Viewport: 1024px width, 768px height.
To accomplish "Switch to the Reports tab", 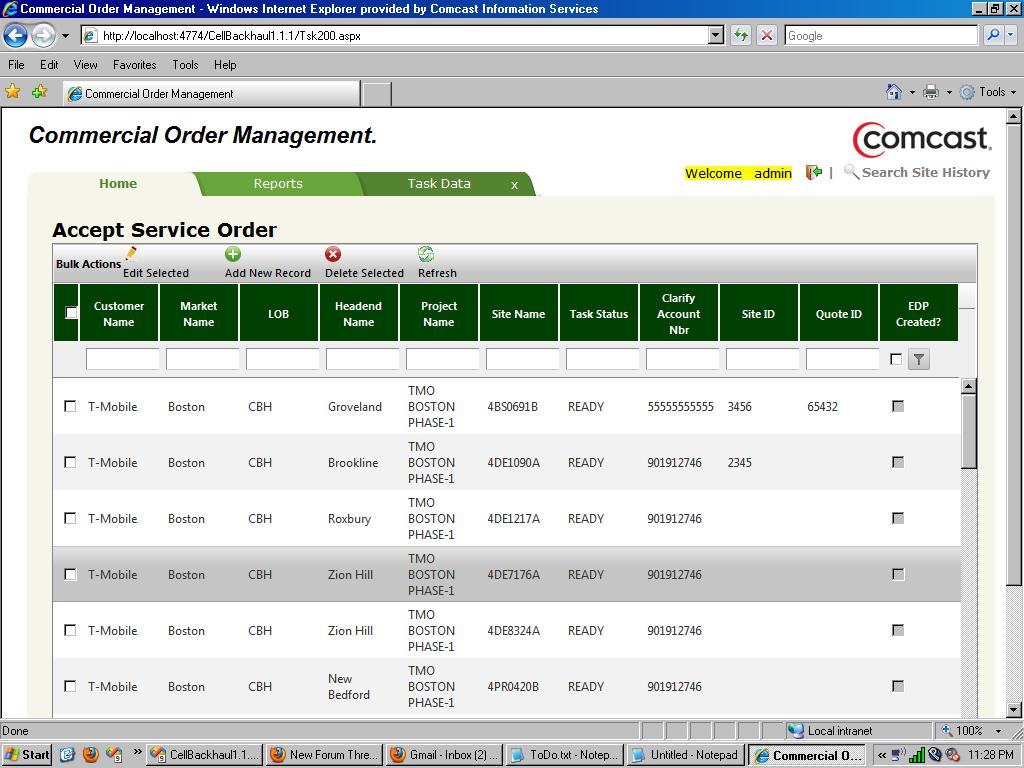I will (x=278, y=184).
